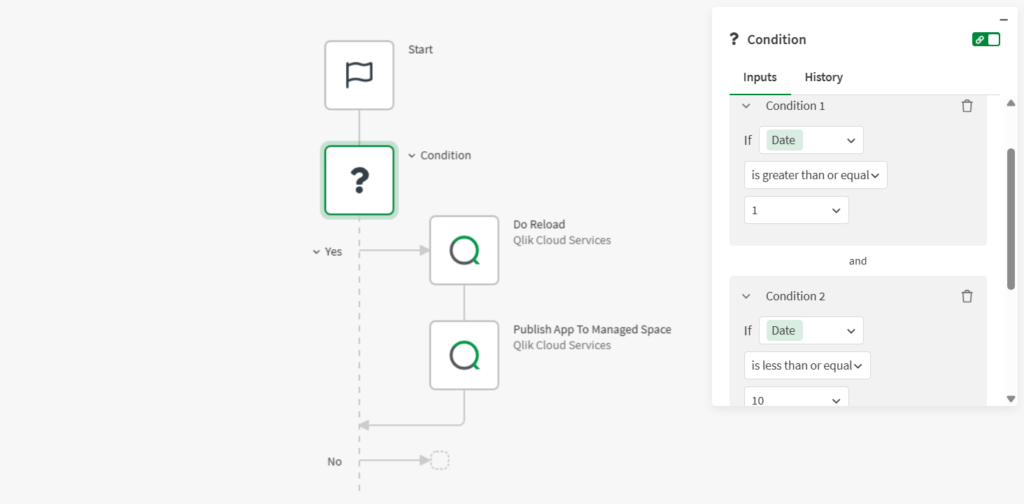Open the 'is less than or equal' operator dropdown
This screenshot has width=1024, height=504.
807,366
